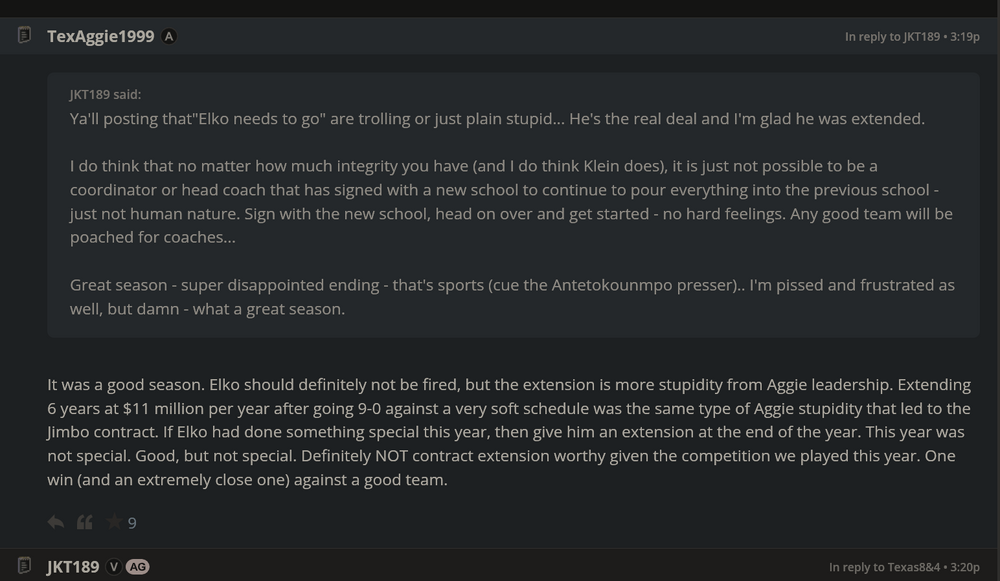This screenshot has height=581, width=1000.
Task: Click the 'In reply to Texas8&4 • 3:20p' link
Action: coord(905,566)
